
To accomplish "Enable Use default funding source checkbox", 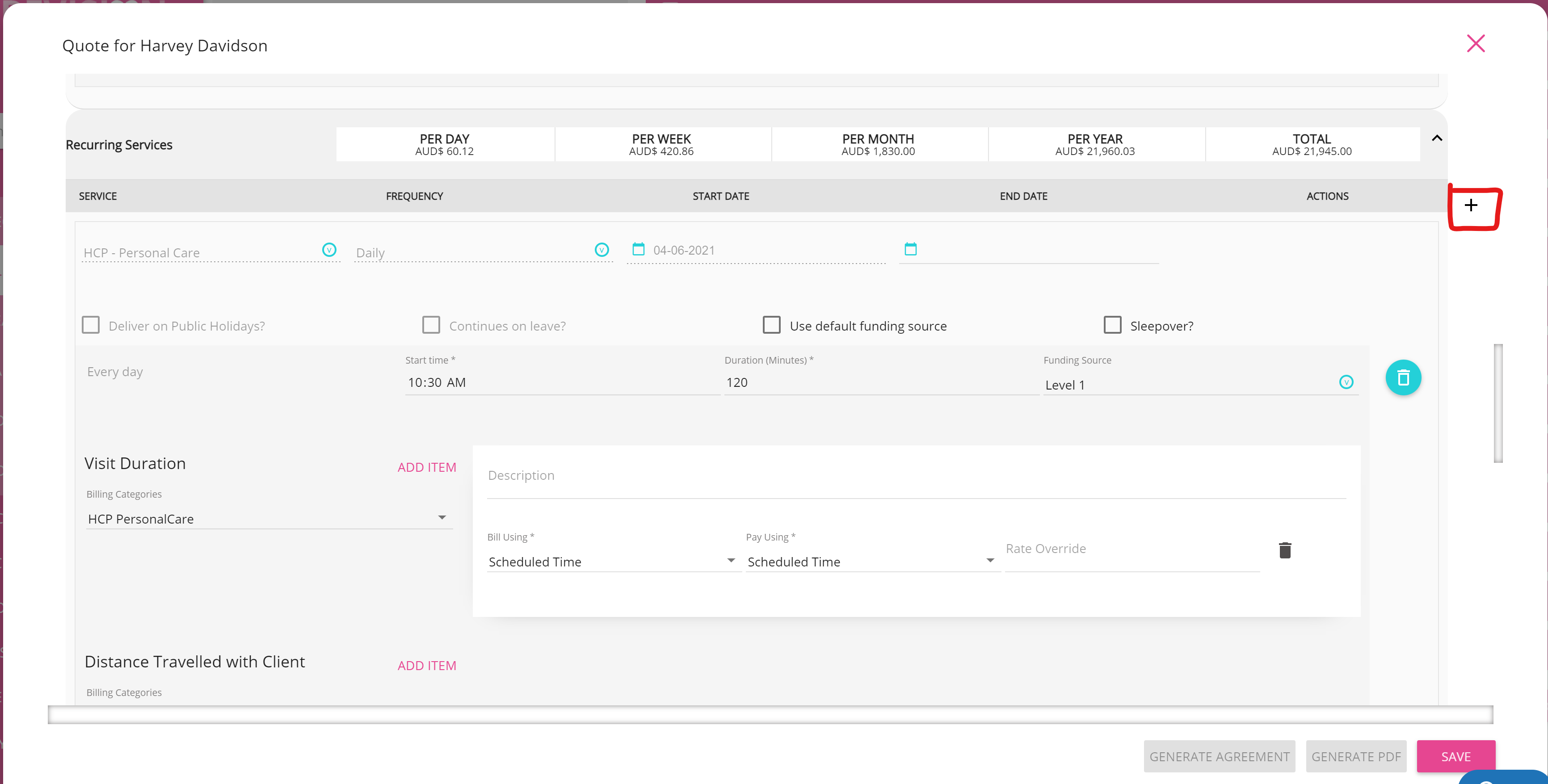I will click(x=772, y=325).
